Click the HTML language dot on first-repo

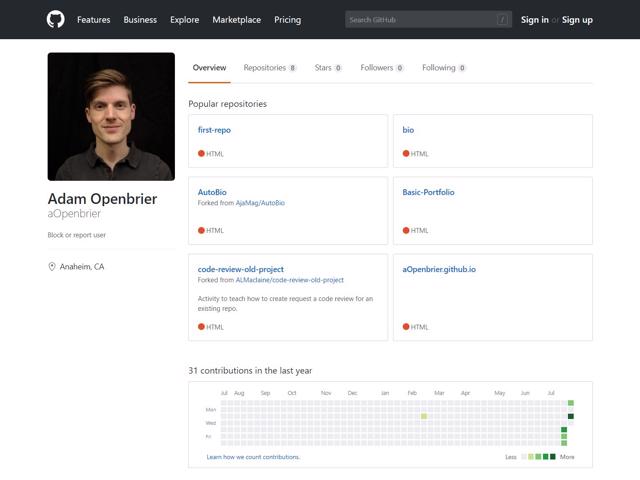pos(201,153)
